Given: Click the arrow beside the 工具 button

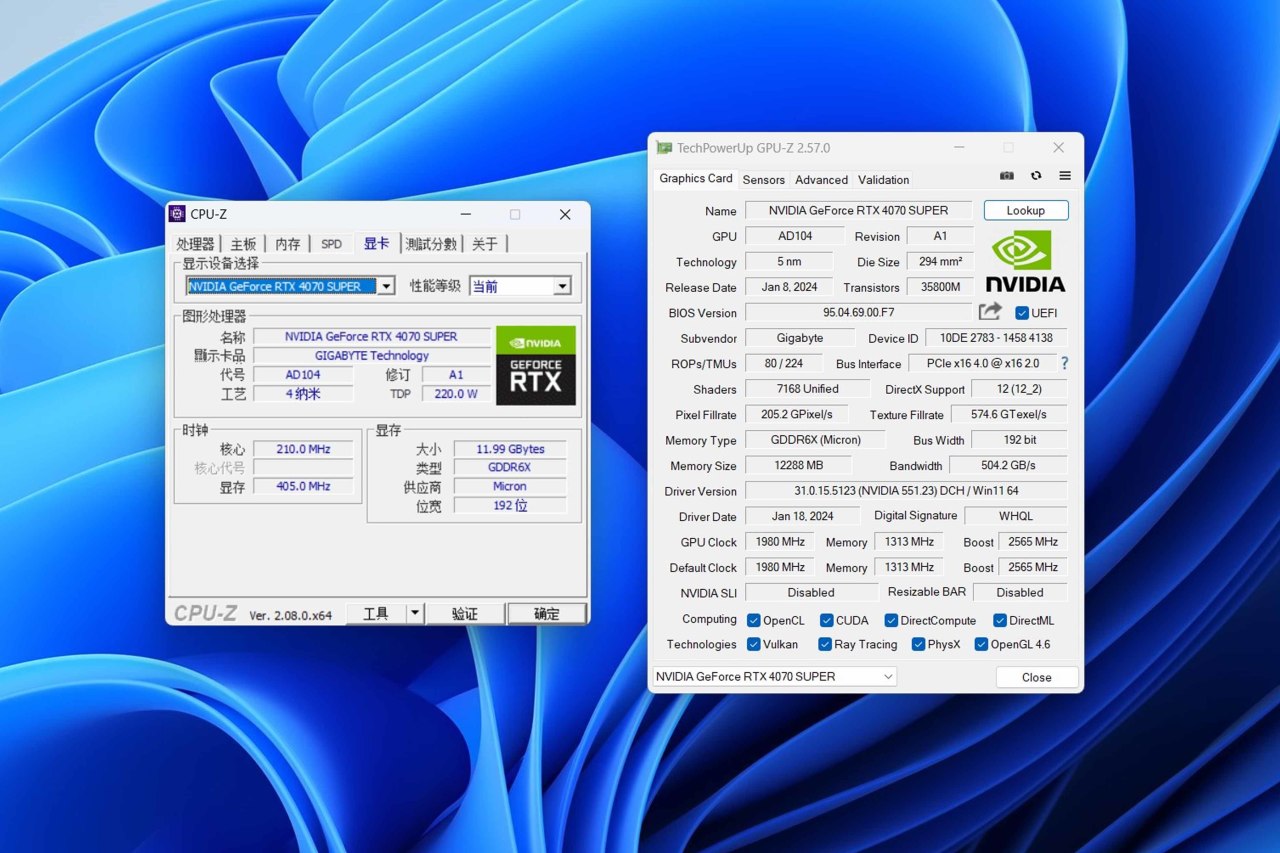Looking at the screenshot, I should (x=415, y=614).
